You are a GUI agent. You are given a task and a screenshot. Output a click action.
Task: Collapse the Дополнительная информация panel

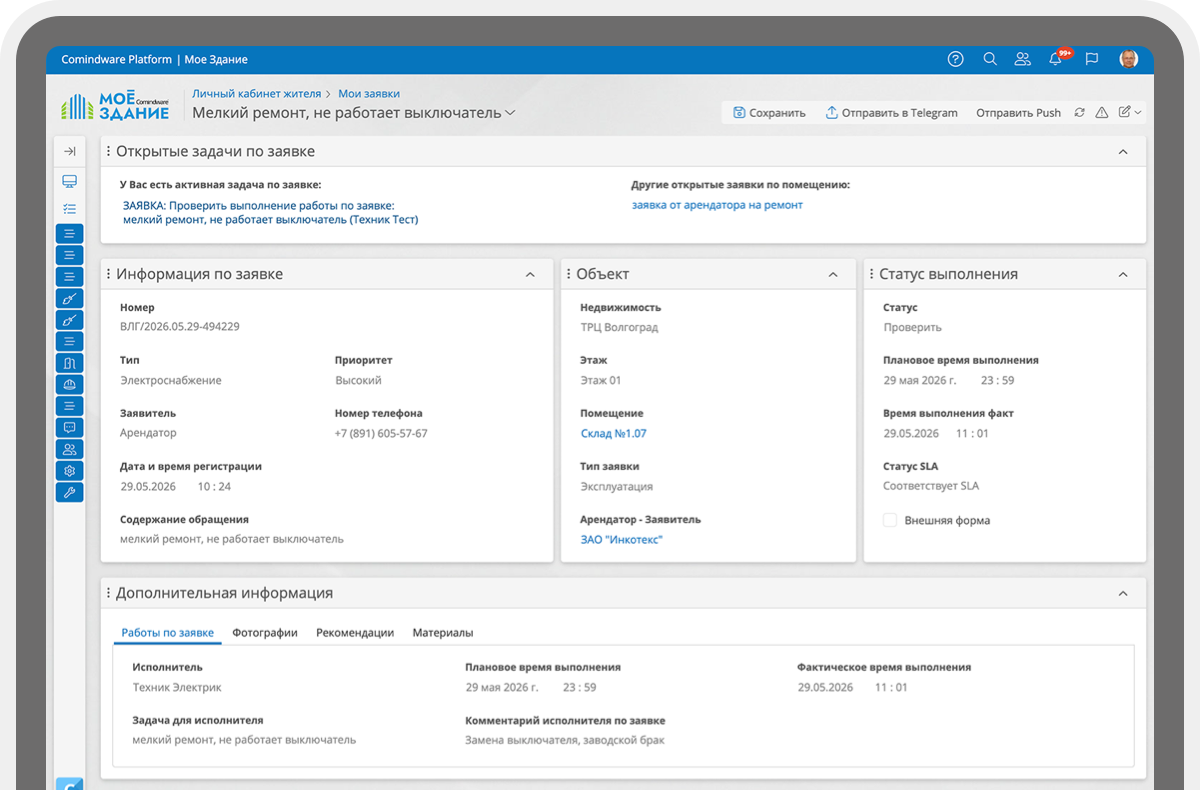1123,593
